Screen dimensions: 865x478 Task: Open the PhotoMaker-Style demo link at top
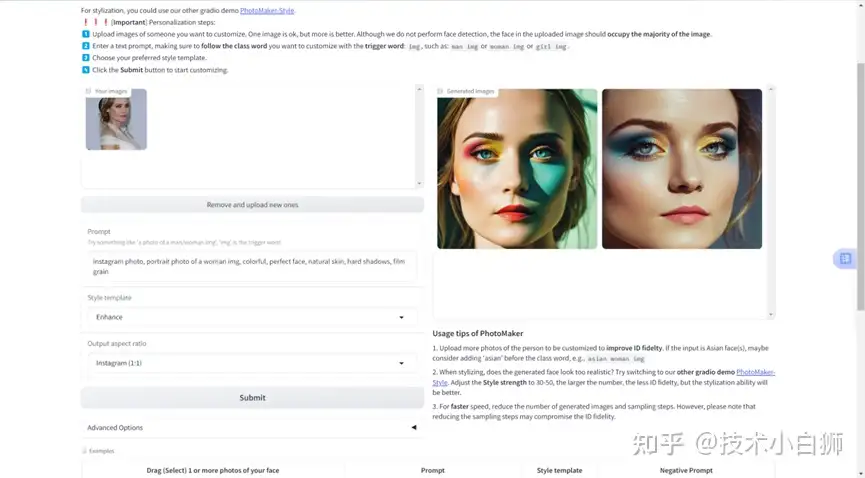267,10
